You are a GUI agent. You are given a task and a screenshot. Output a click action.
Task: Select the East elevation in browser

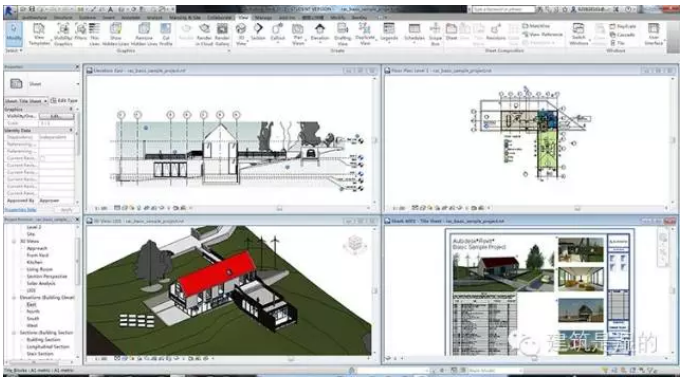(31, 305)
